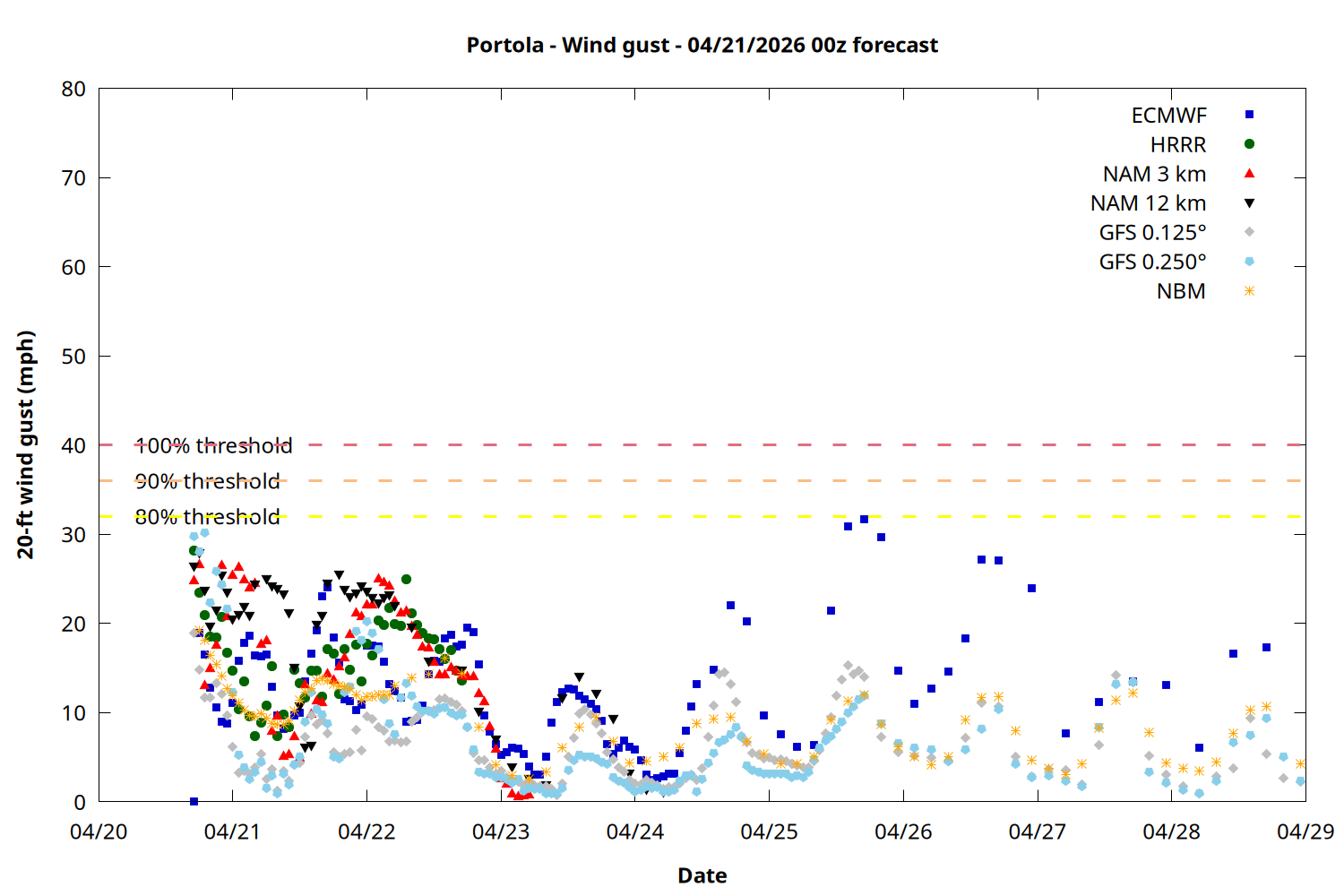Click the HRRR legend label text
This screenshot has width=1344, height=896.
point(1178,145)
